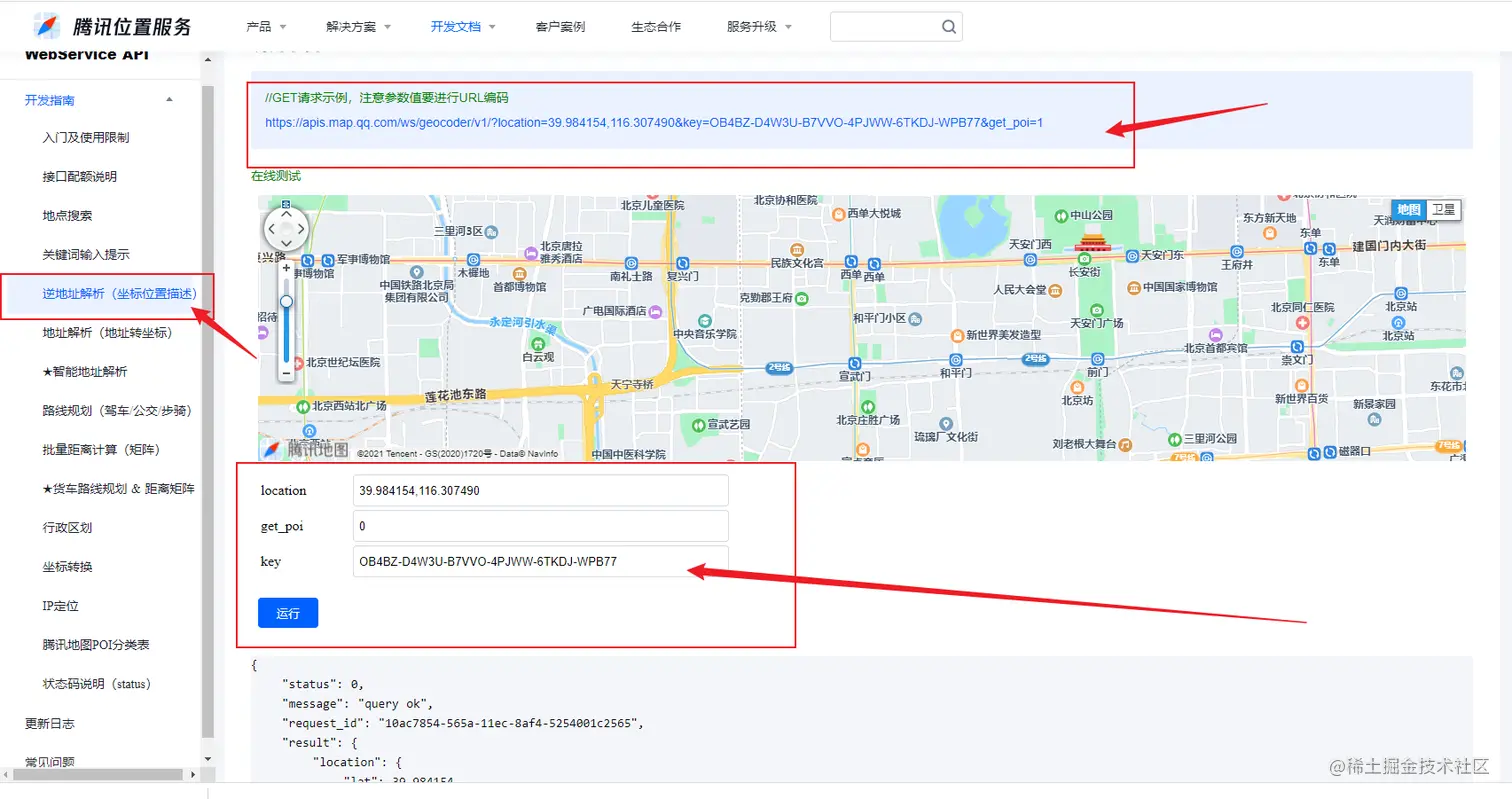Open IP定位 sidebar page

coord(61,605)
